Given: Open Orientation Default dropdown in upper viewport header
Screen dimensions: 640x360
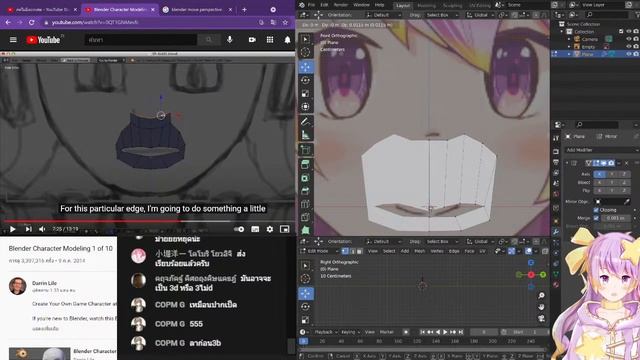Looking at the screenshot, I should (384, 15).
